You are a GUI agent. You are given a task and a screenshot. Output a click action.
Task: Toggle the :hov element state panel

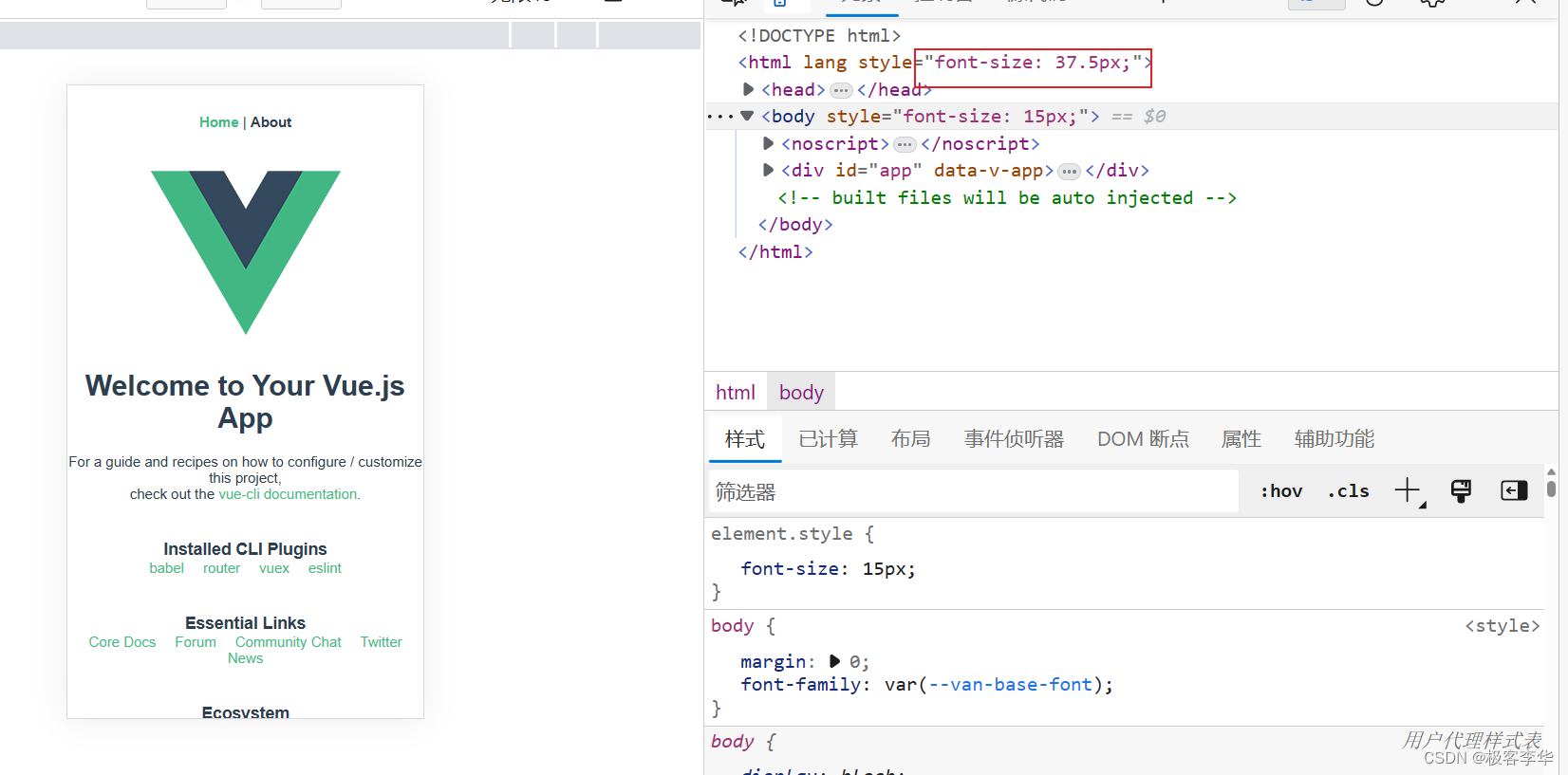[x=1281, y=490]
